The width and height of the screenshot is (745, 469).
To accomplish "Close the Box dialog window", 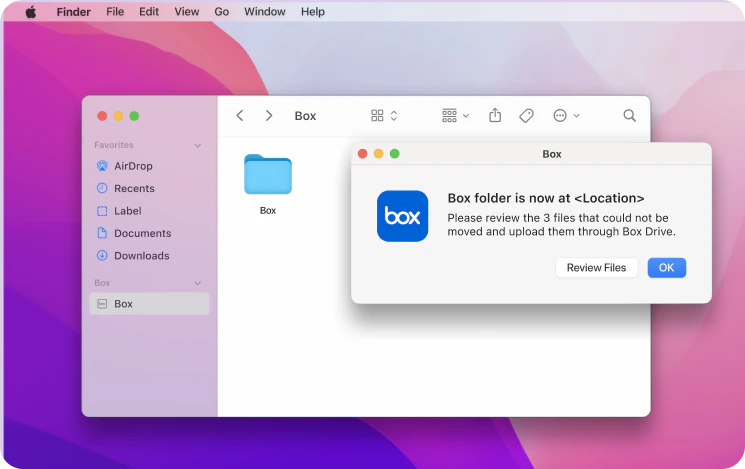I will pos(363,153).
